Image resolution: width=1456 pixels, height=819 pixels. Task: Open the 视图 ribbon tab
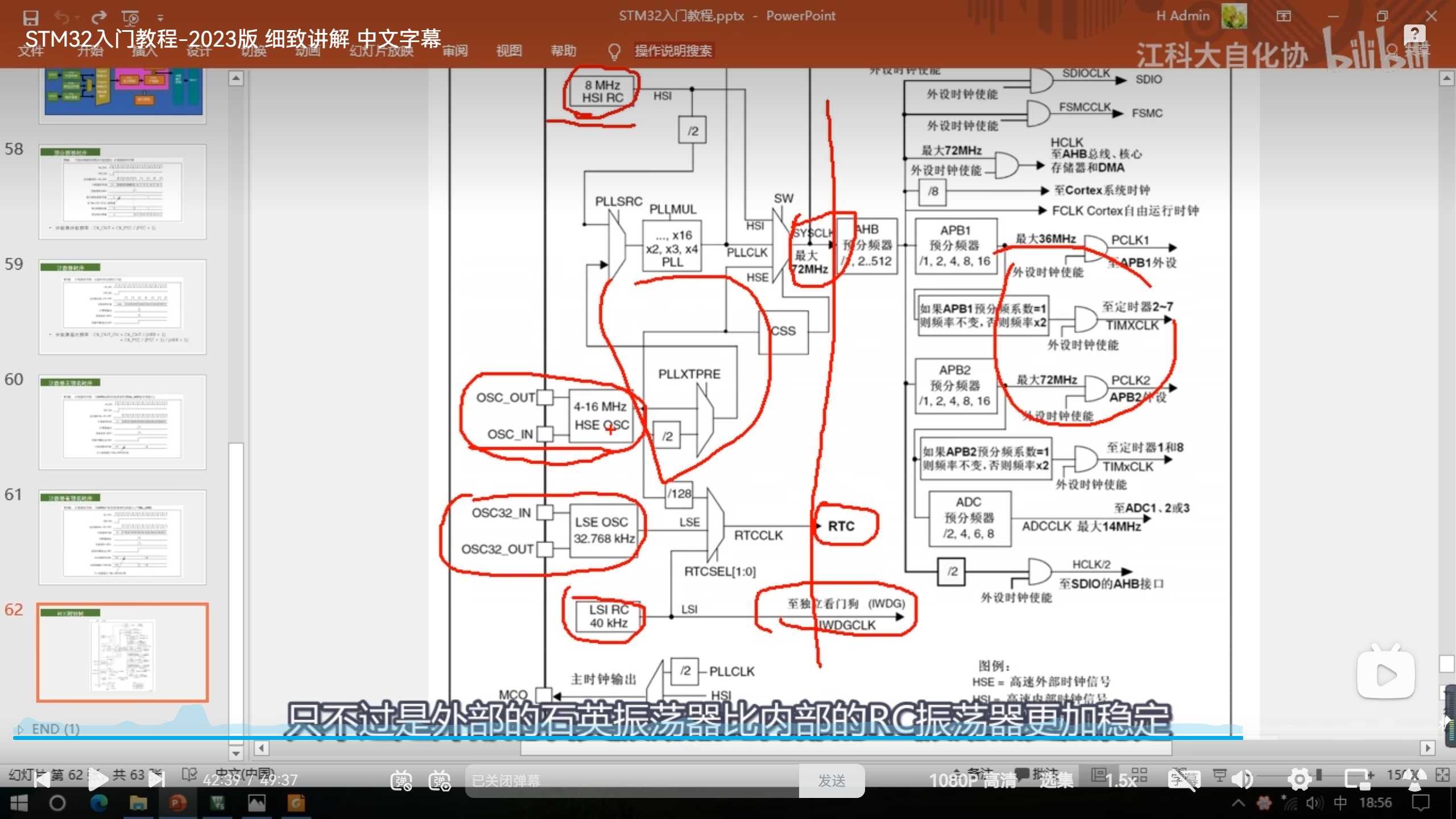508,51
